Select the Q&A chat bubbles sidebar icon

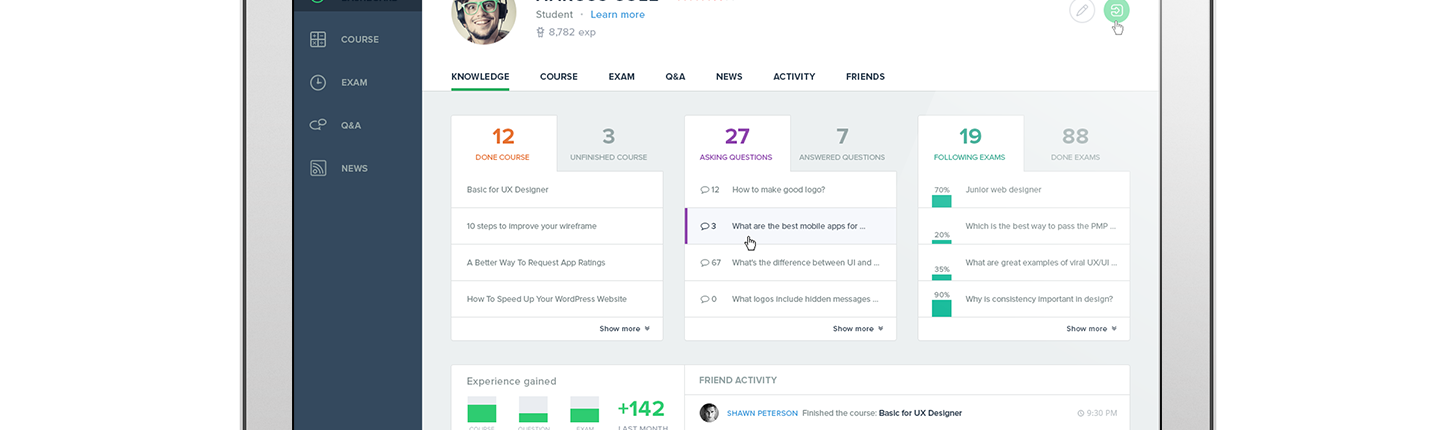[318, 126]
